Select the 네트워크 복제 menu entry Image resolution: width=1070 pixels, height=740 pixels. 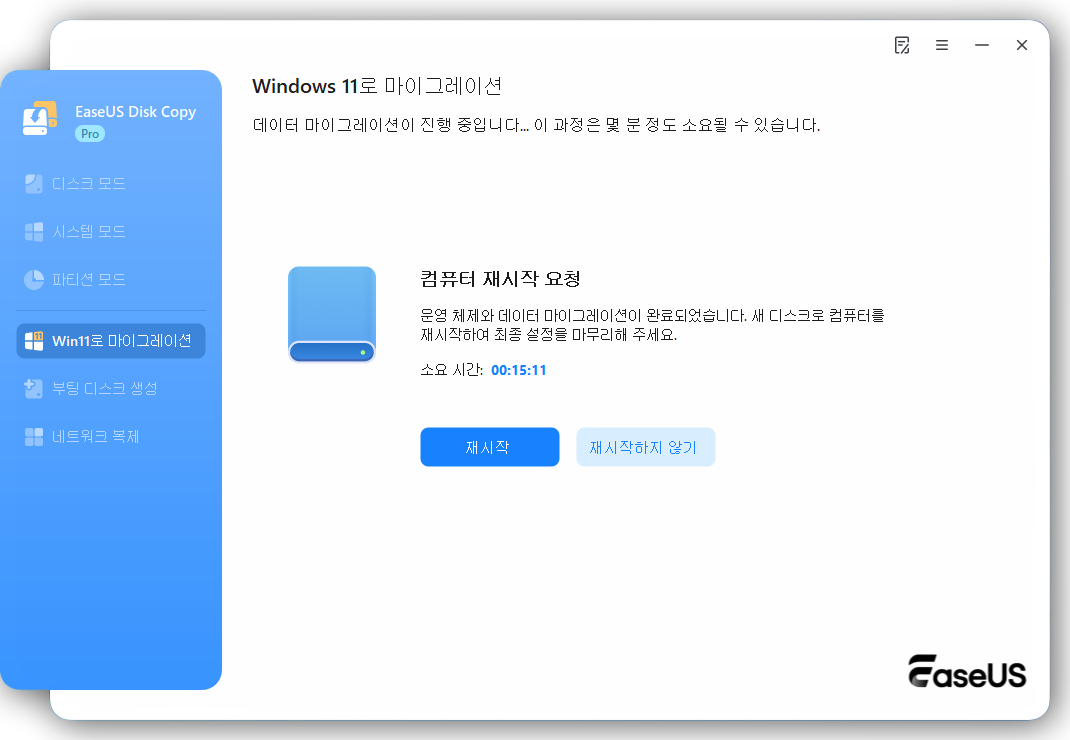point(108,436)
